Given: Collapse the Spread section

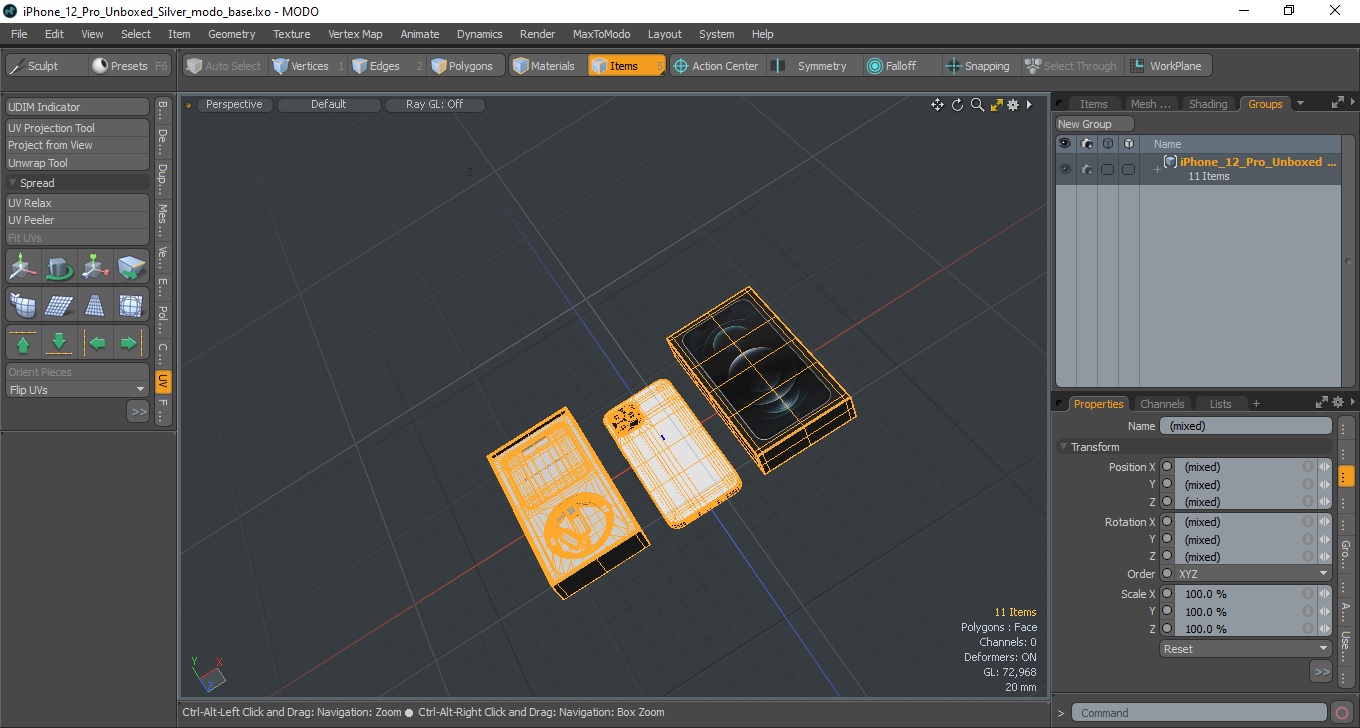Looking at the screenshot, I should 13,183.
